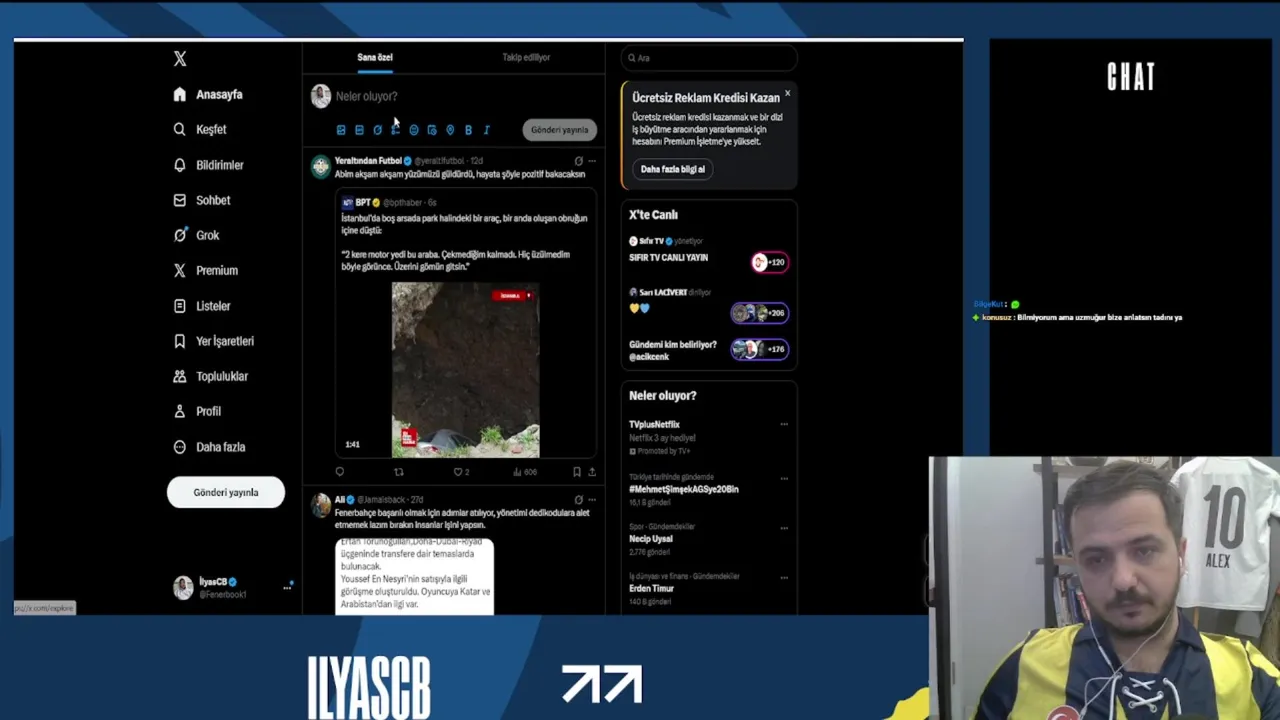1280x720 pixels.
Task: Open the TVplusNetflix promoted trend
Action: tap(654, 424)
